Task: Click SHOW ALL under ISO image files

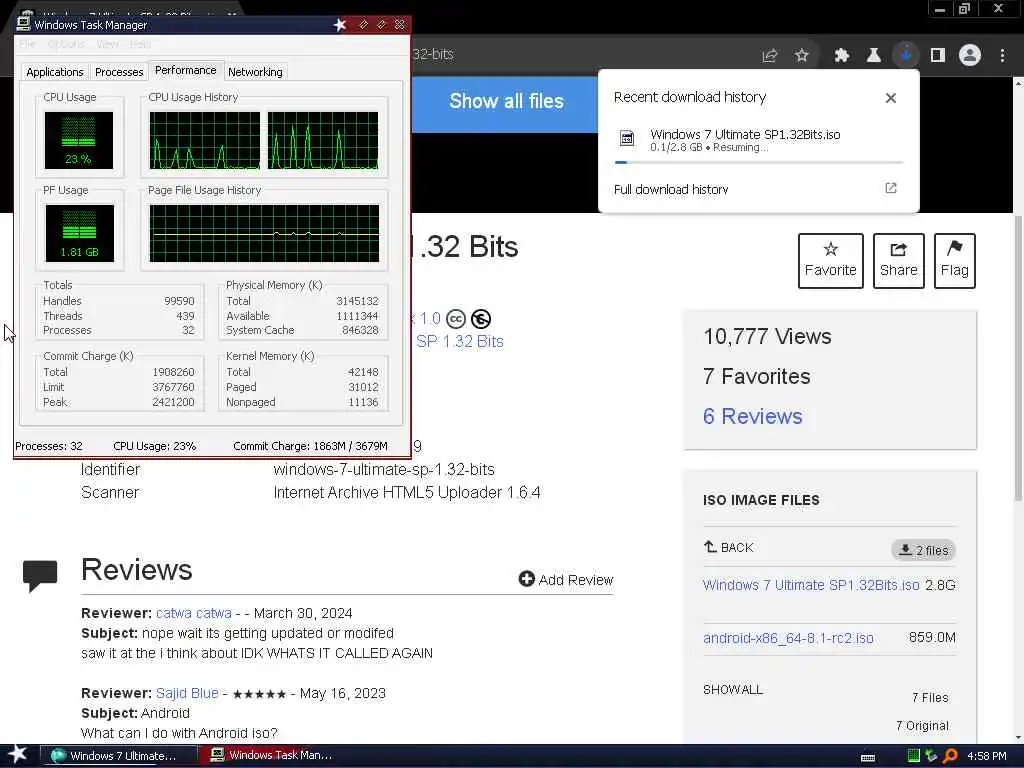Action: pos(733,690)
